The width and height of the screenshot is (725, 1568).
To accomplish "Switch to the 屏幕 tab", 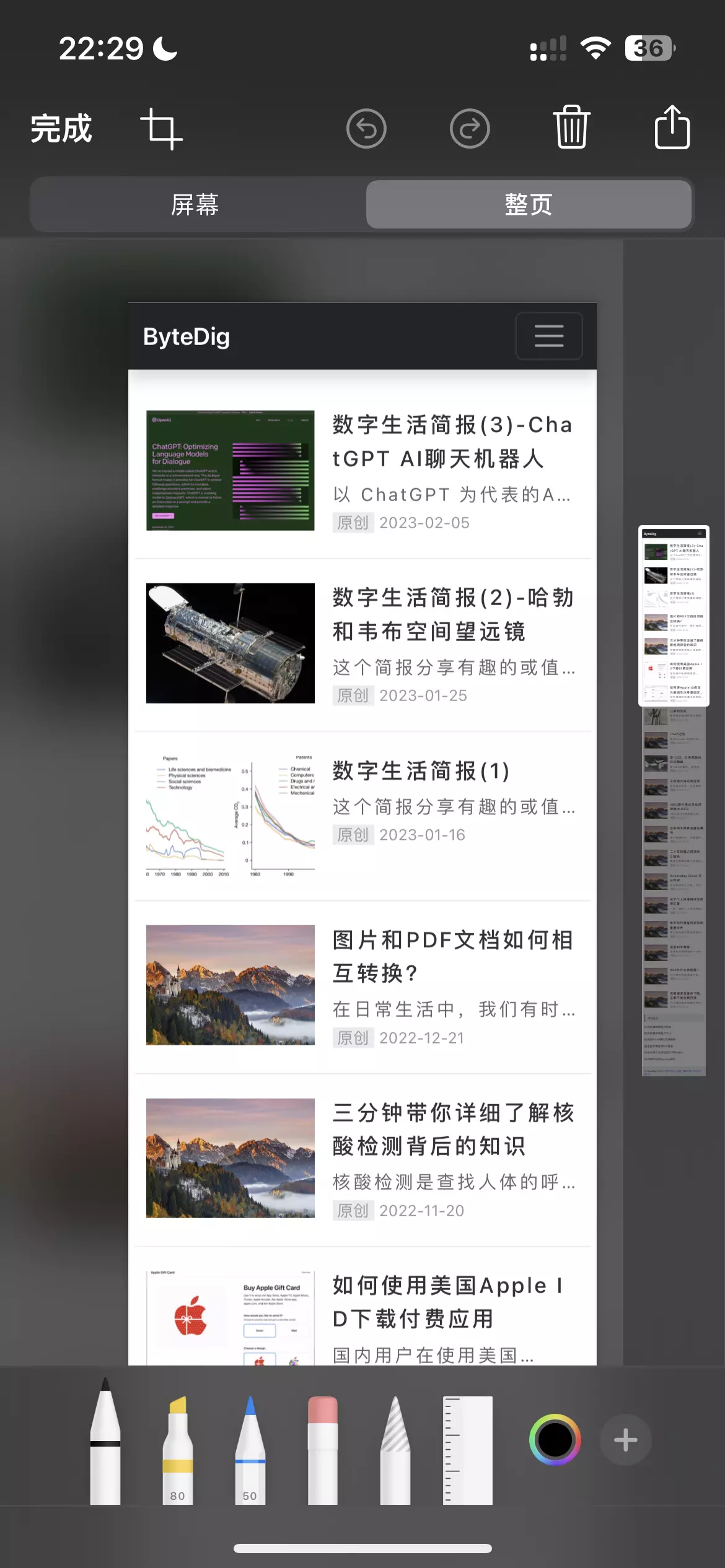I will point(196,204).
